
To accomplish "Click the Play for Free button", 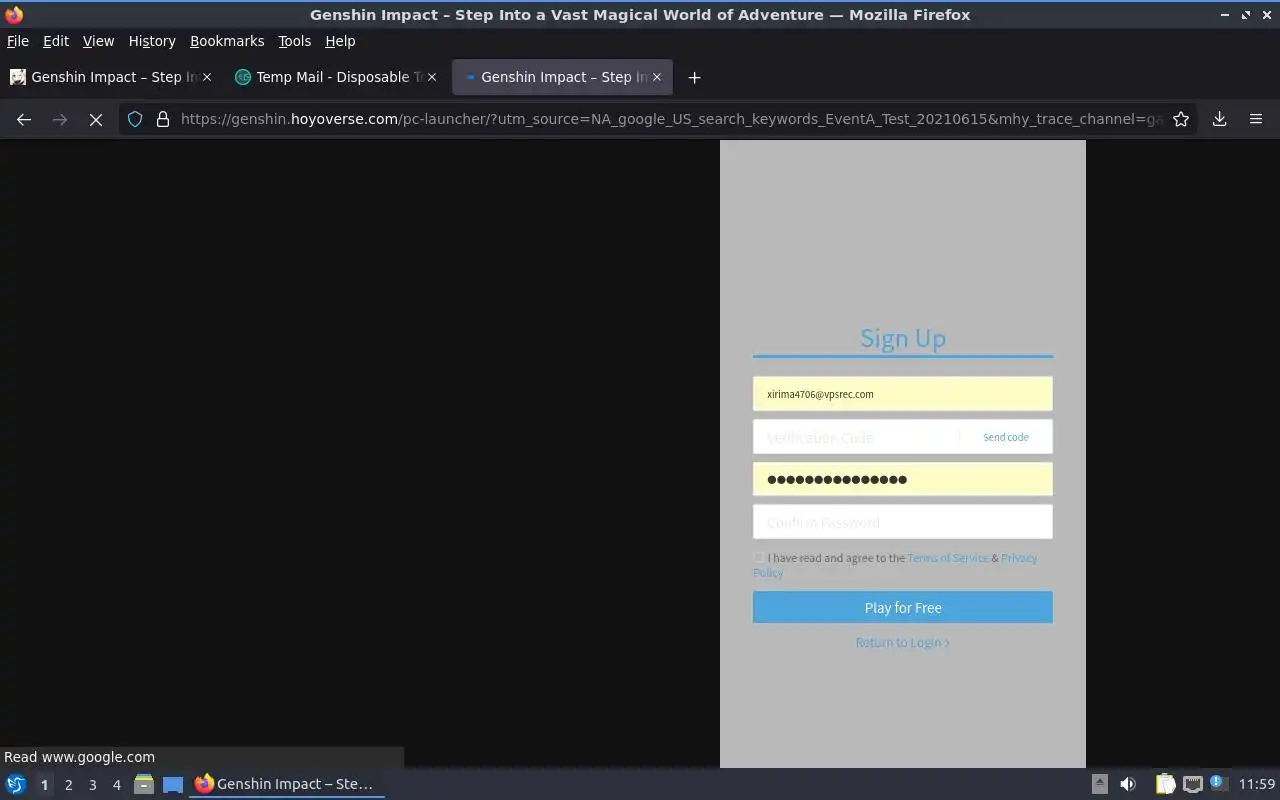I will click(902, 607).
